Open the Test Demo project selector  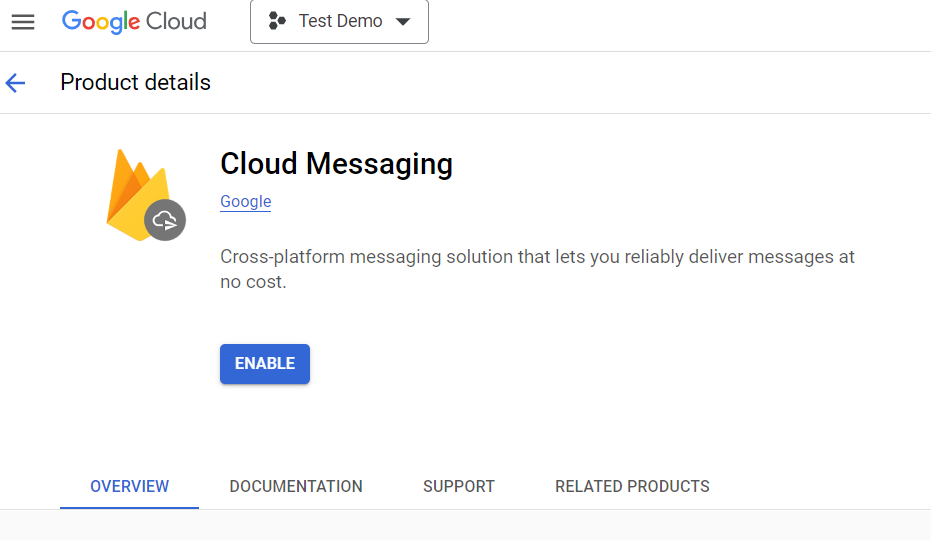(340, 22)
